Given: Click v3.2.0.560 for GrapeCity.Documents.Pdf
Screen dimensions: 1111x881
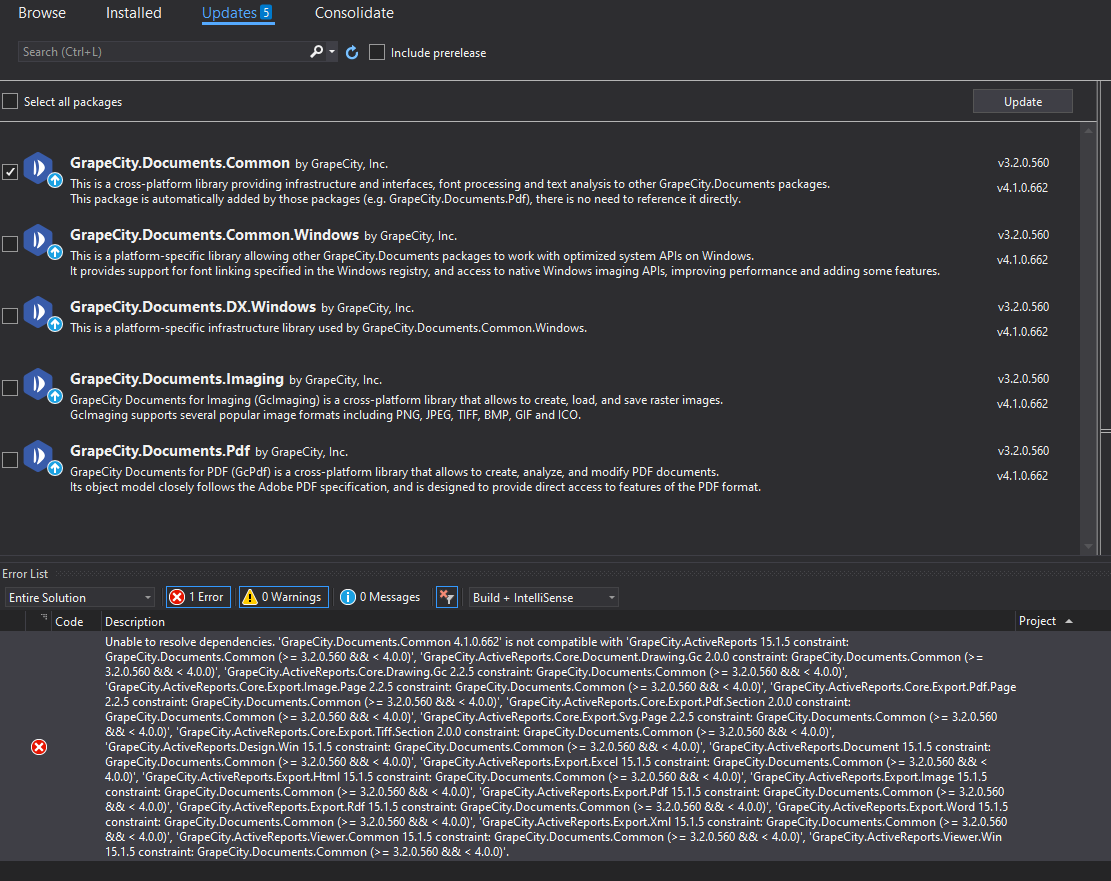Looking at the screenshot, I should pyautogui.click(x=1023, y=451).
